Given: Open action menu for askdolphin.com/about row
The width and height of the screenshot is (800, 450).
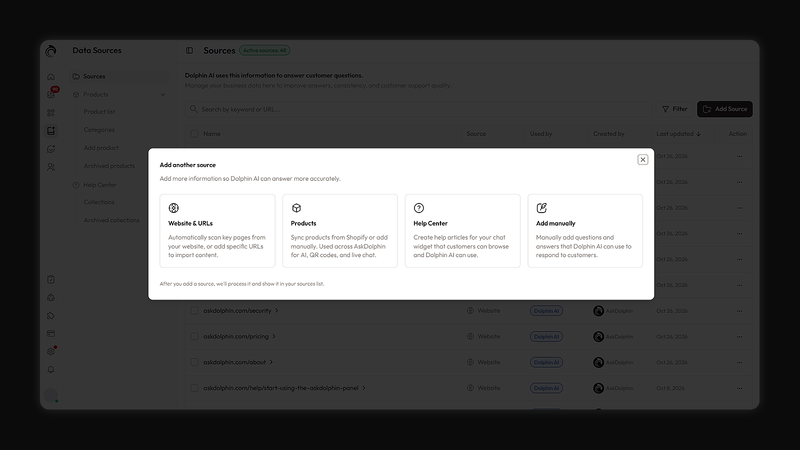Looking at the screenshot, I should [739, 362].
